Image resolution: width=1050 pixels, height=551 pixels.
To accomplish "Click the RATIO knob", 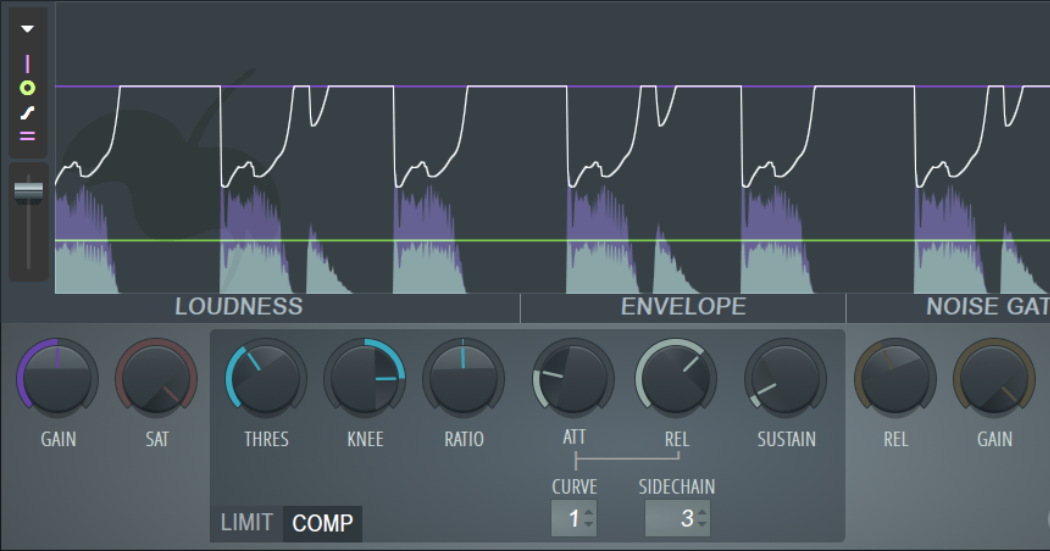I will (463, 378).
